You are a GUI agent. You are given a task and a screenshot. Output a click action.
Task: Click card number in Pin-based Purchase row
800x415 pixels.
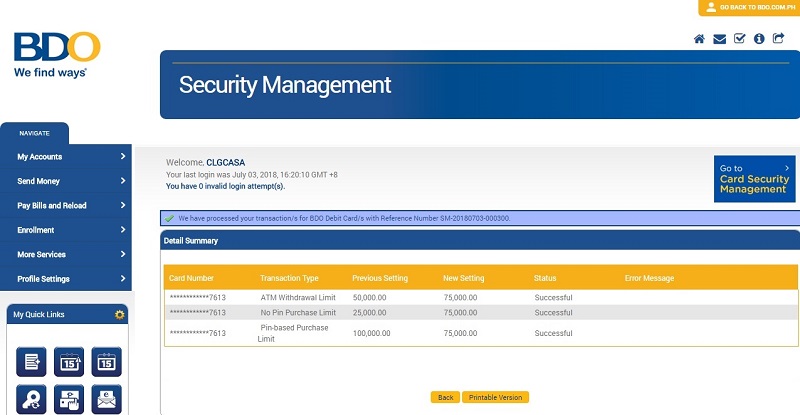[x=197, y=333]
